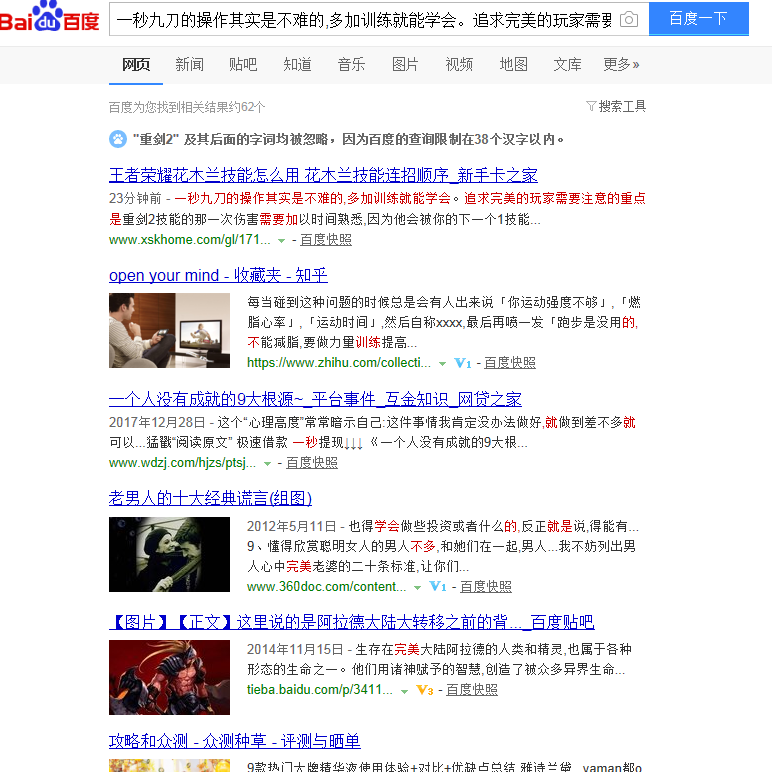
Task: Switch to the 文库 tab
Action: coord(567,64)
